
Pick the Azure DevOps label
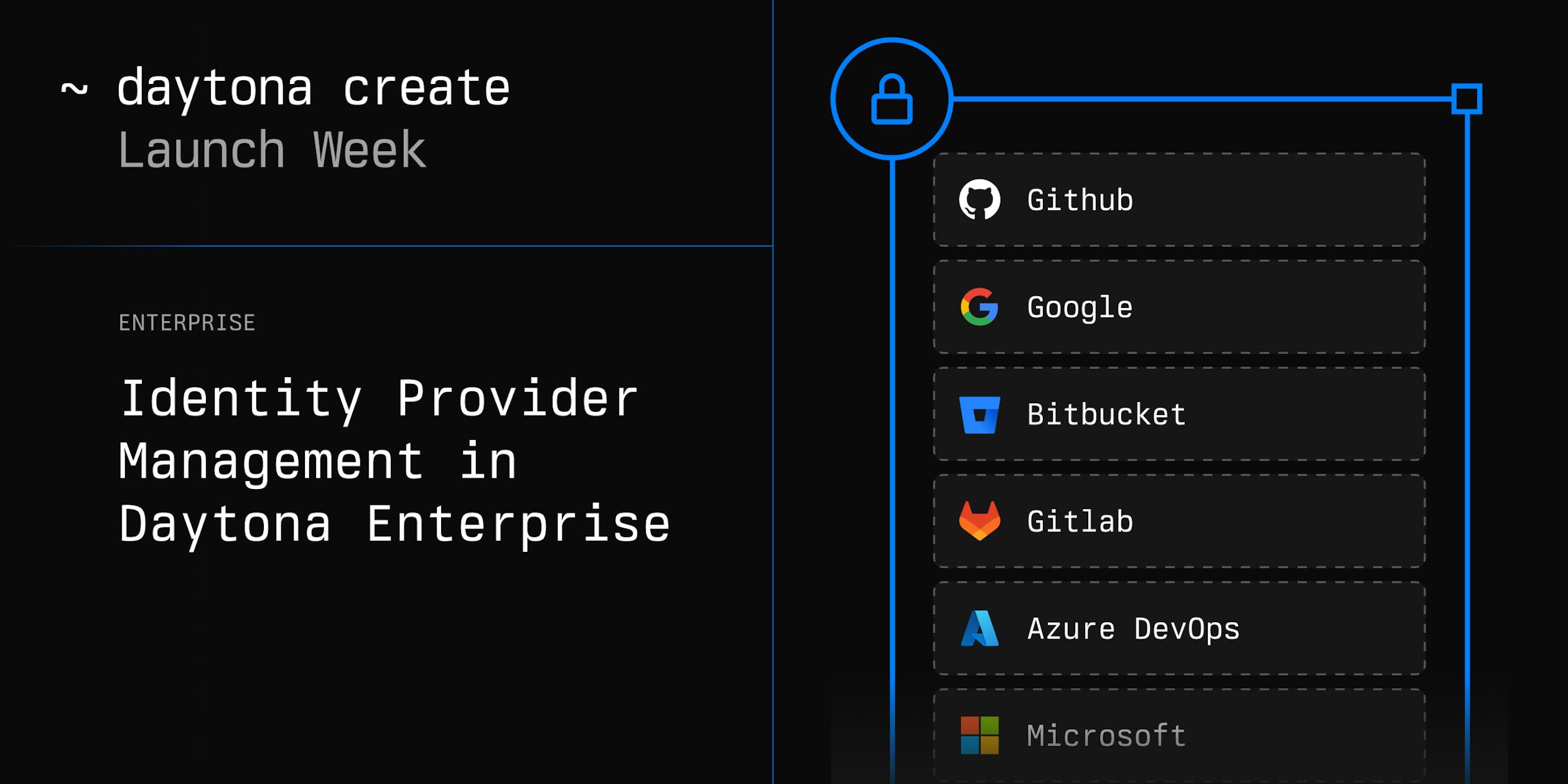[x=1133, y=629]
